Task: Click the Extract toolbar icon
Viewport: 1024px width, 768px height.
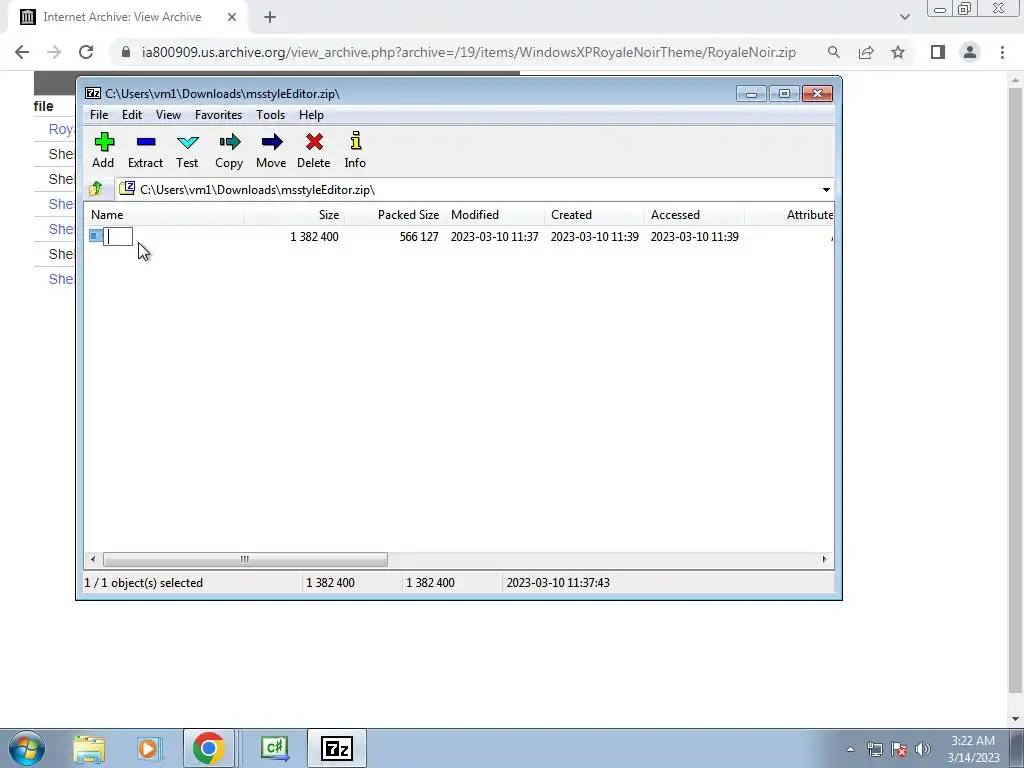Action: coord(146,142)
